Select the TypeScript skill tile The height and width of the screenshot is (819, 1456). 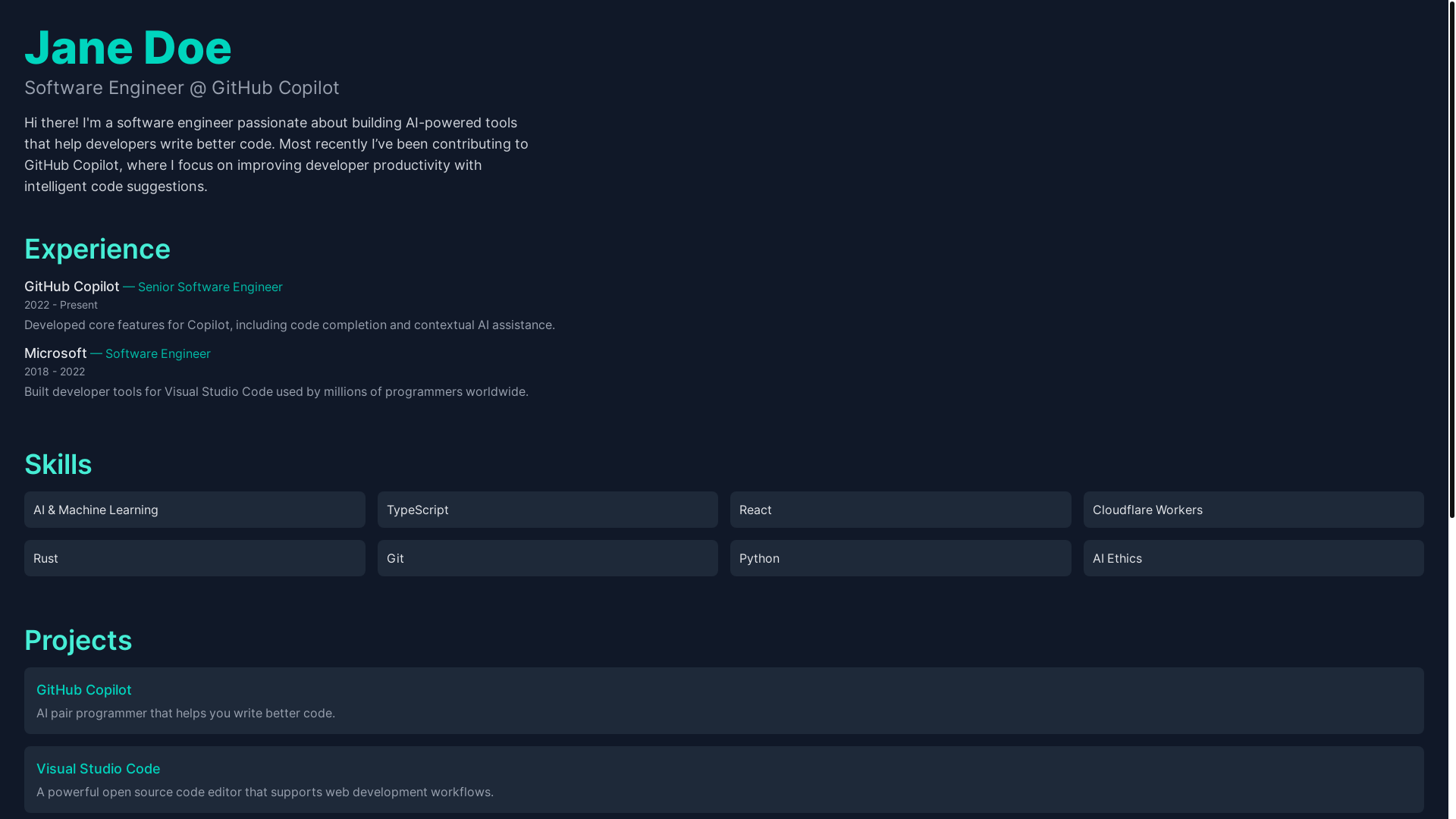[548, 510]
